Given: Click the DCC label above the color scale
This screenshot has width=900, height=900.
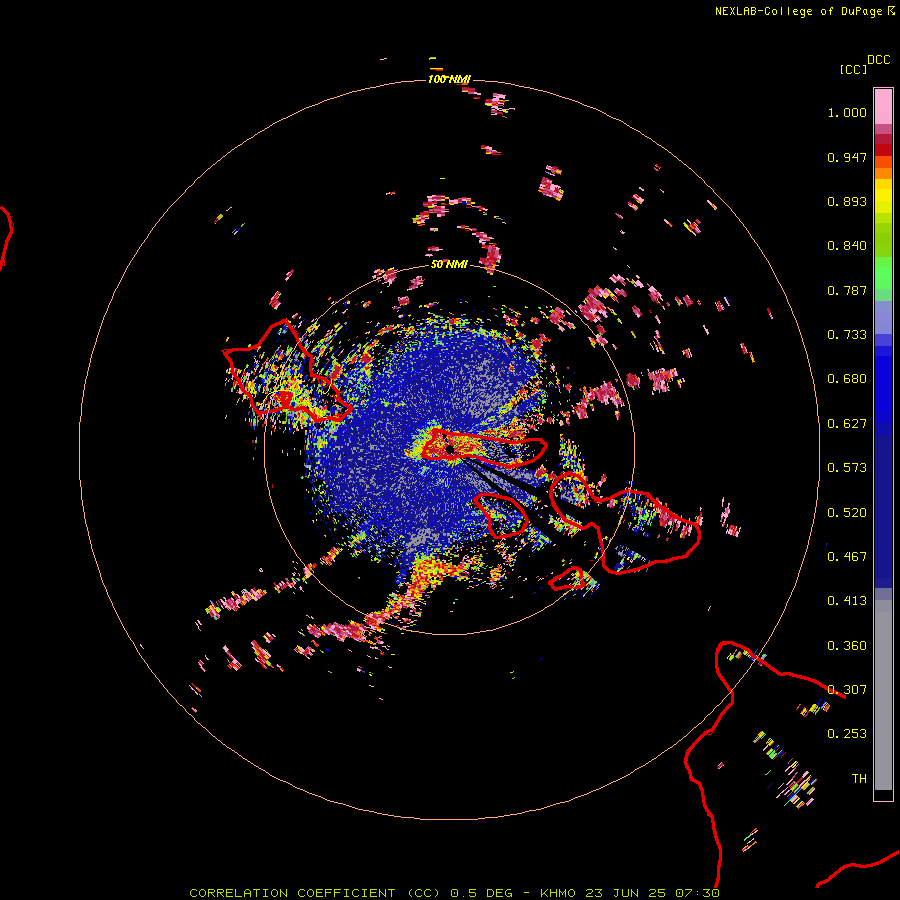Looking at the screenshot, I should click(878, 60).
